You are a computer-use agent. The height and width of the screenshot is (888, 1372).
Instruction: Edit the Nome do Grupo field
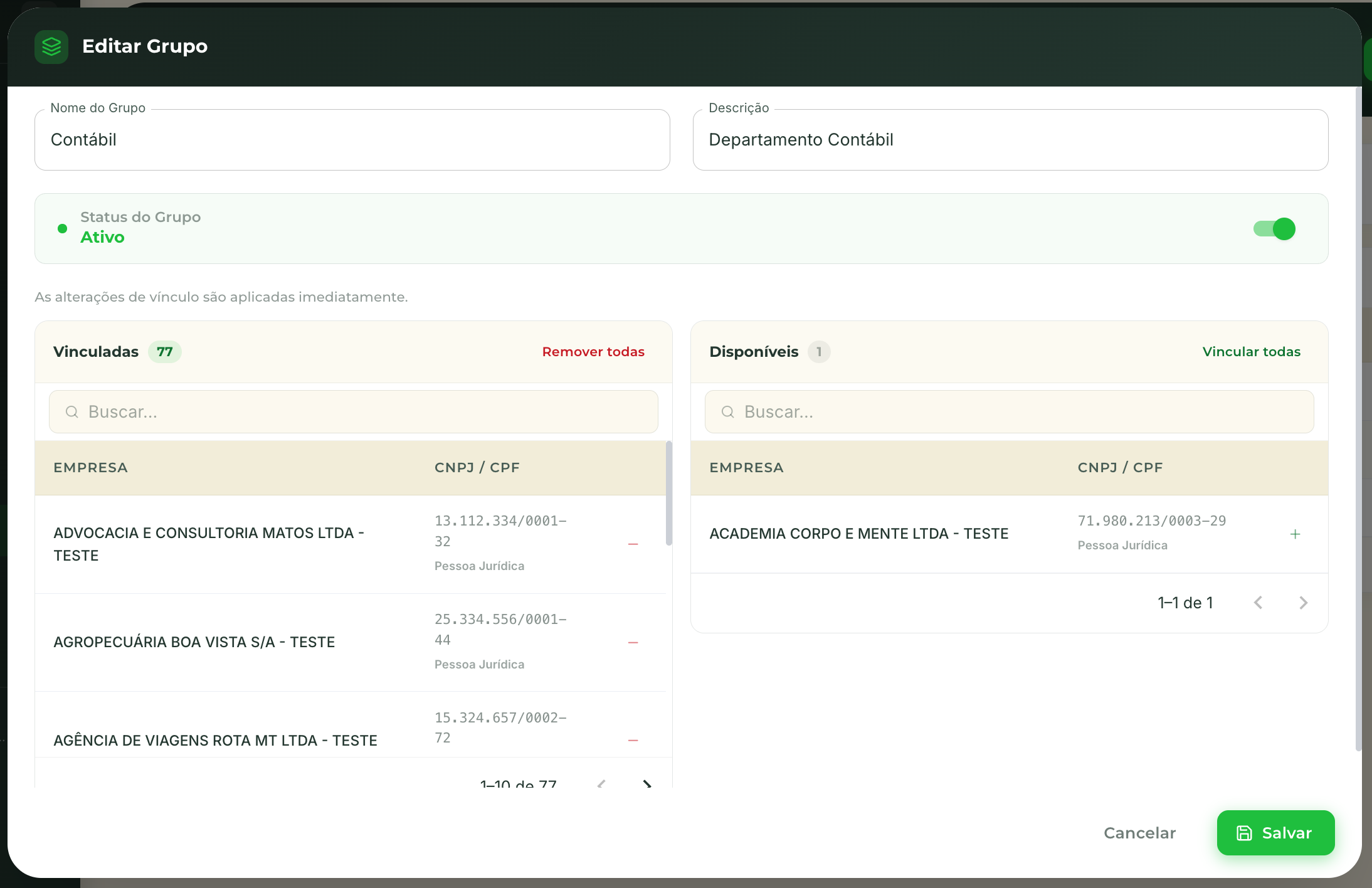[x=352, y=140]
